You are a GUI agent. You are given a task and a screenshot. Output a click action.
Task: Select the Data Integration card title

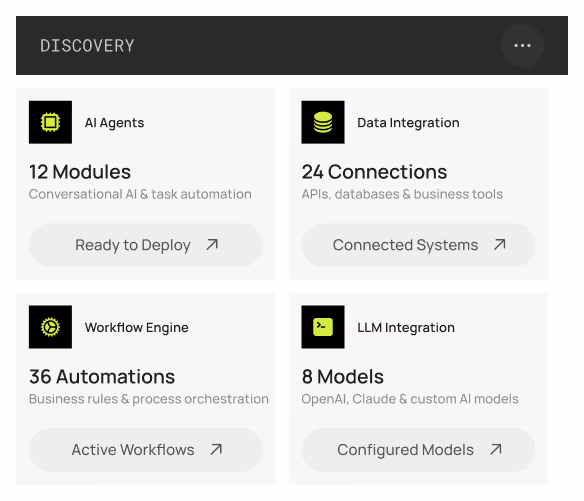[x=408, y=123]
